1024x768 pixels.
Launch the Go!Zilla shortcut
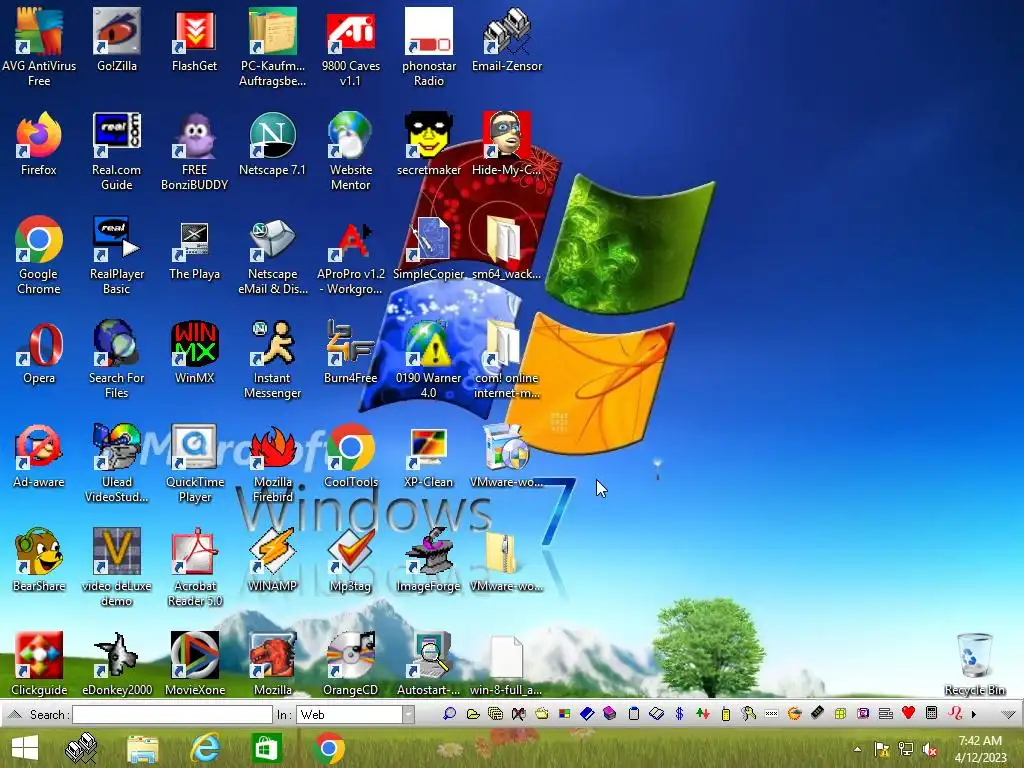click(x=117, y=39)
